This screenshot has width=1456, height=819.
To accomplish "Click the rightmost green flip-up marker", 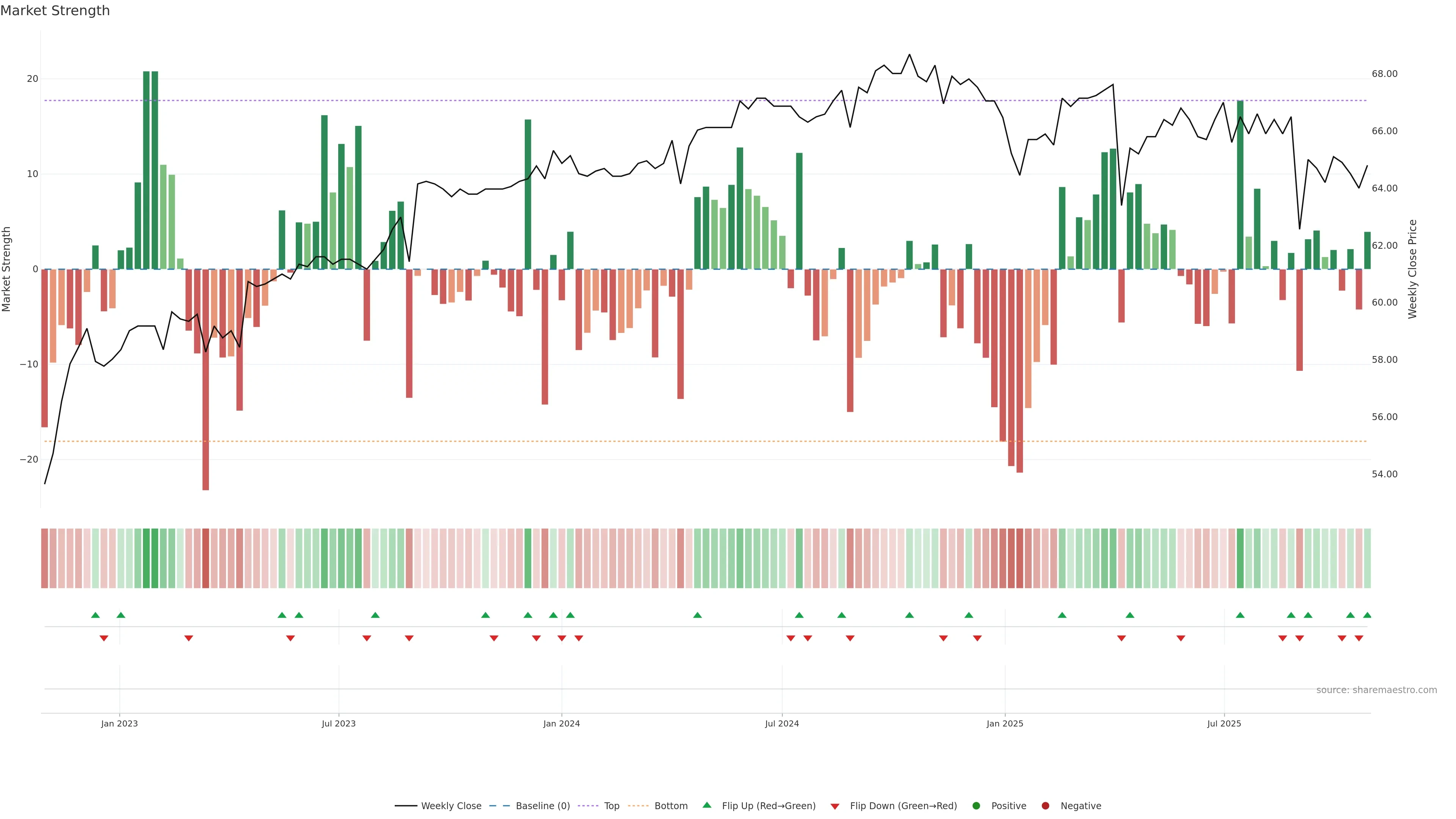I will tap(1367, 615).
